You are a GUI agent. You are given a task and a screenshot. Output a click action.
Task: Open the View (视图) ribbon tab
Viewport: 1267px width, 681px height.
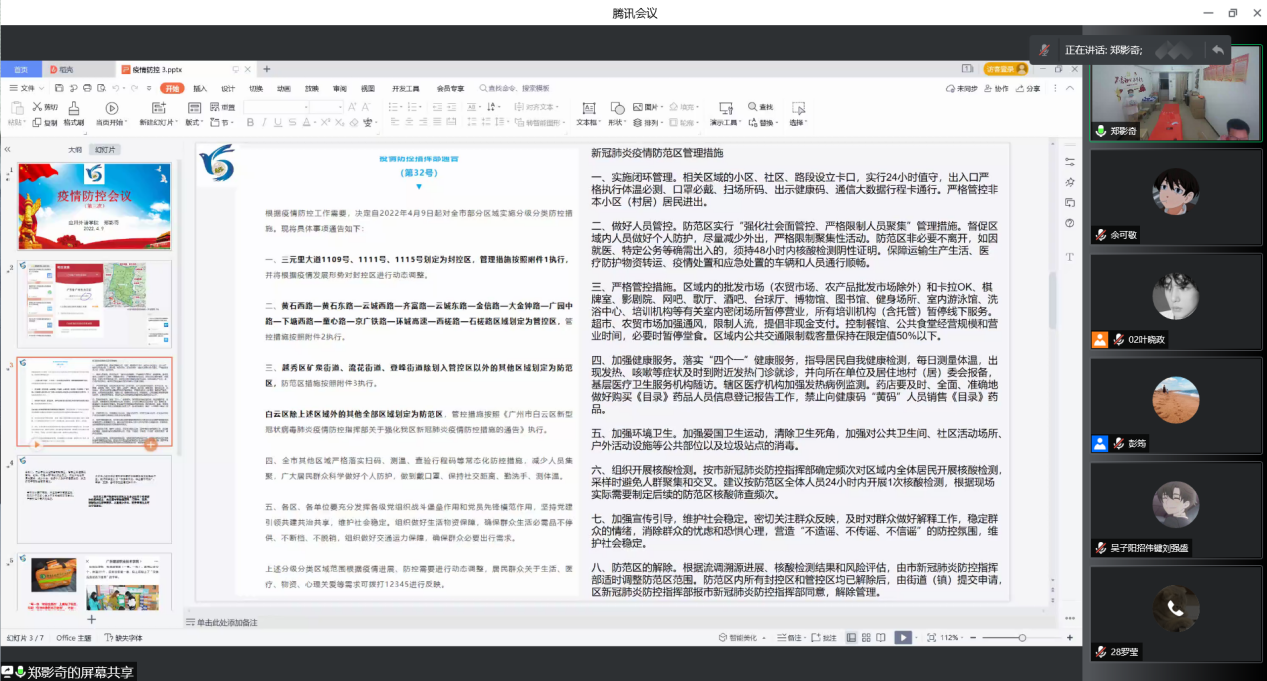[368, 88]
